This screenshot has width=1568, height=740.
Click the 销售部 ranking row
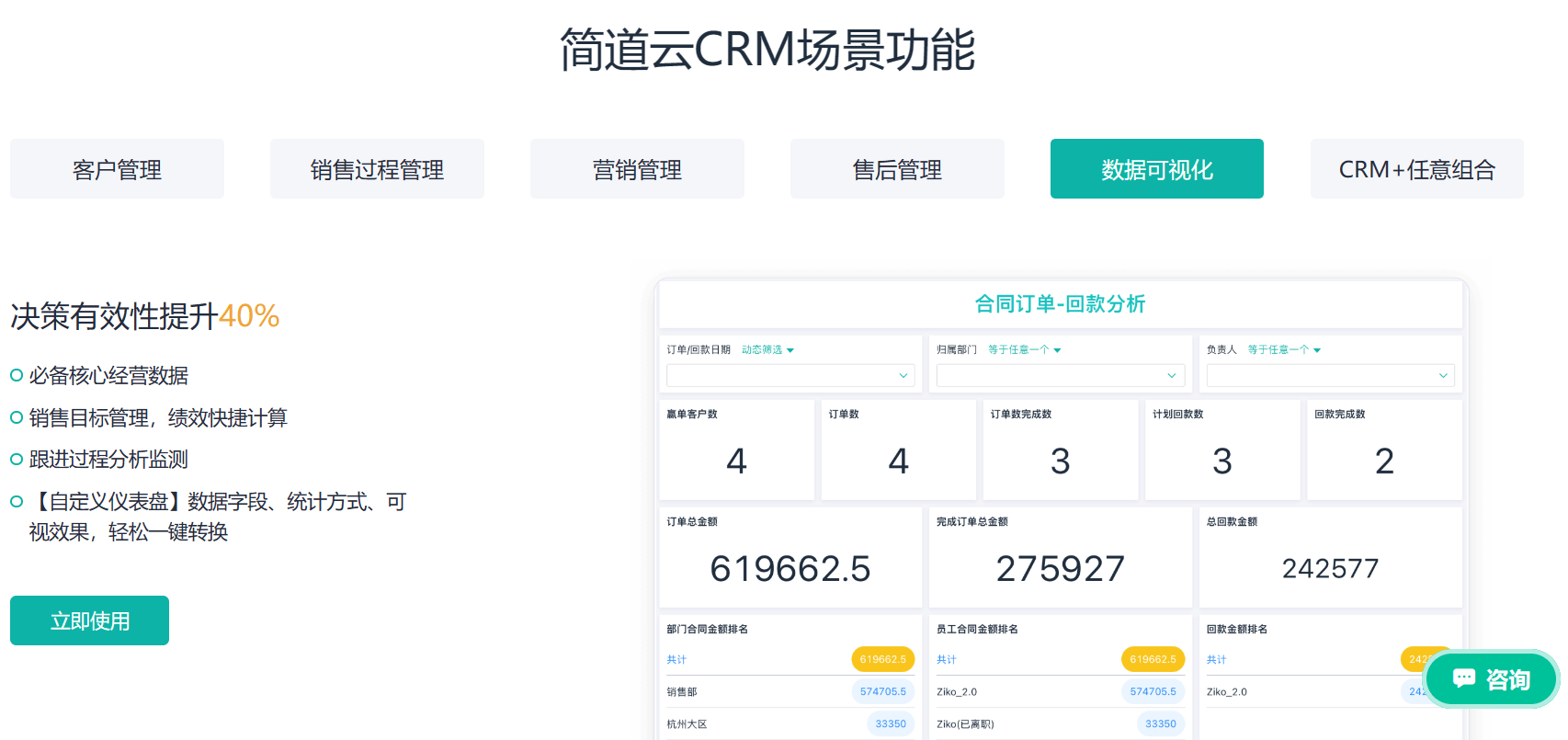point(790,691)
